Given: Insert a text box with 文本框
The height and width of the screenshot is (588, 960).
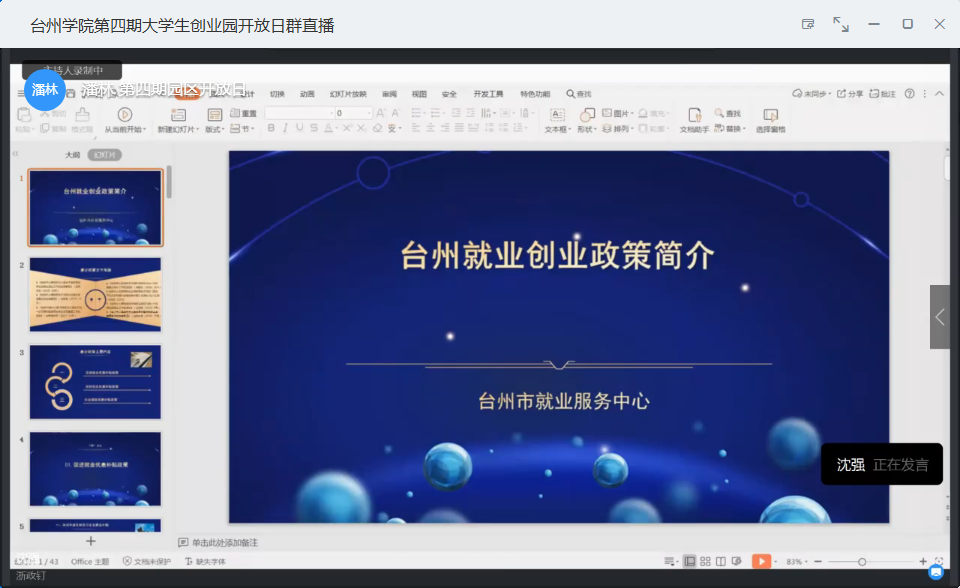Looking at the screenshot, I should (x=557, y=115).
